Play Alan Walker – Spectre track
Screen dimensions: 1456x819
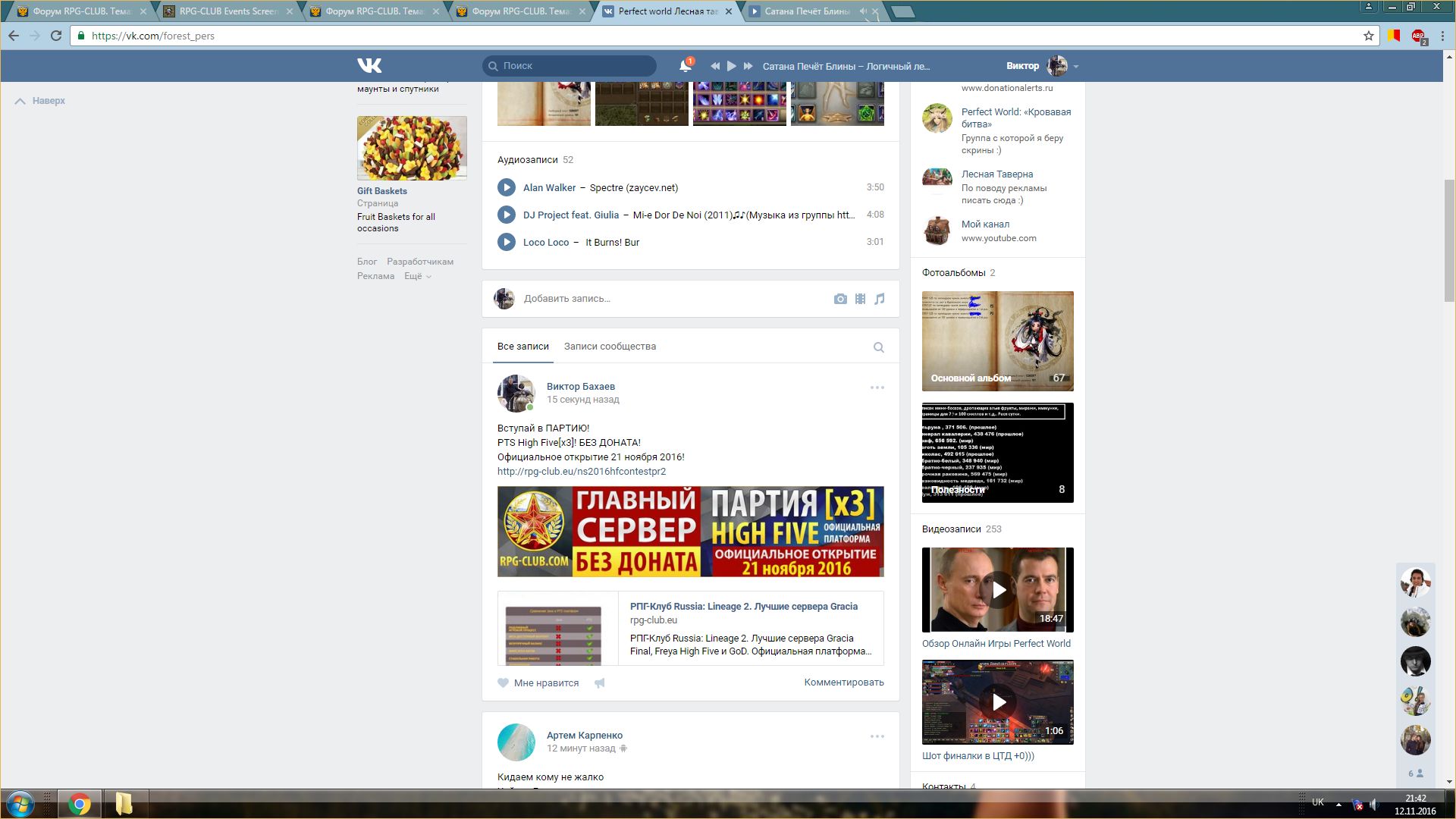point(507,187)
